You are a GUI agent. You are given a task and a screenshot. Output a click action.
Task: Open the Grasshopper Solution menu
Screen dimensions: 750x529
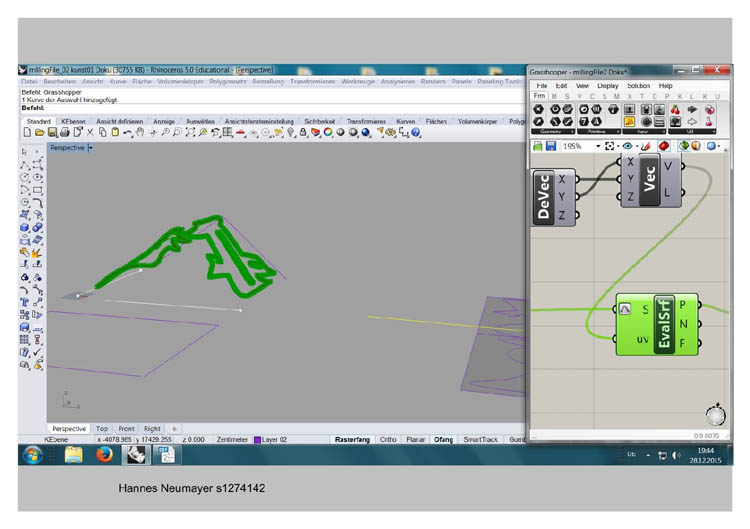639,86
